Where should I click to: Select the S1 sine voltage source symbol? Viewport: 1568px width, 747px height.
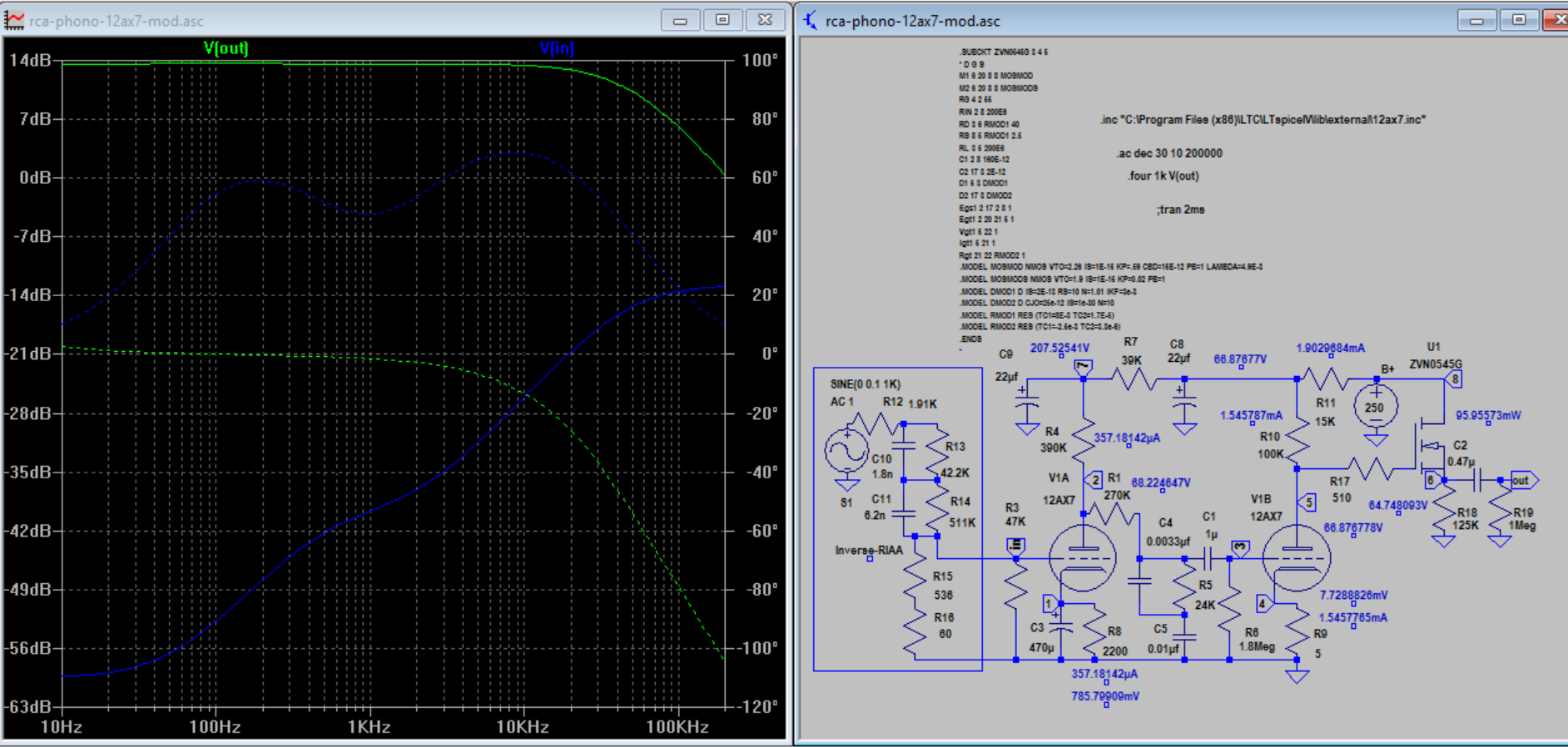tap(846, 452)
